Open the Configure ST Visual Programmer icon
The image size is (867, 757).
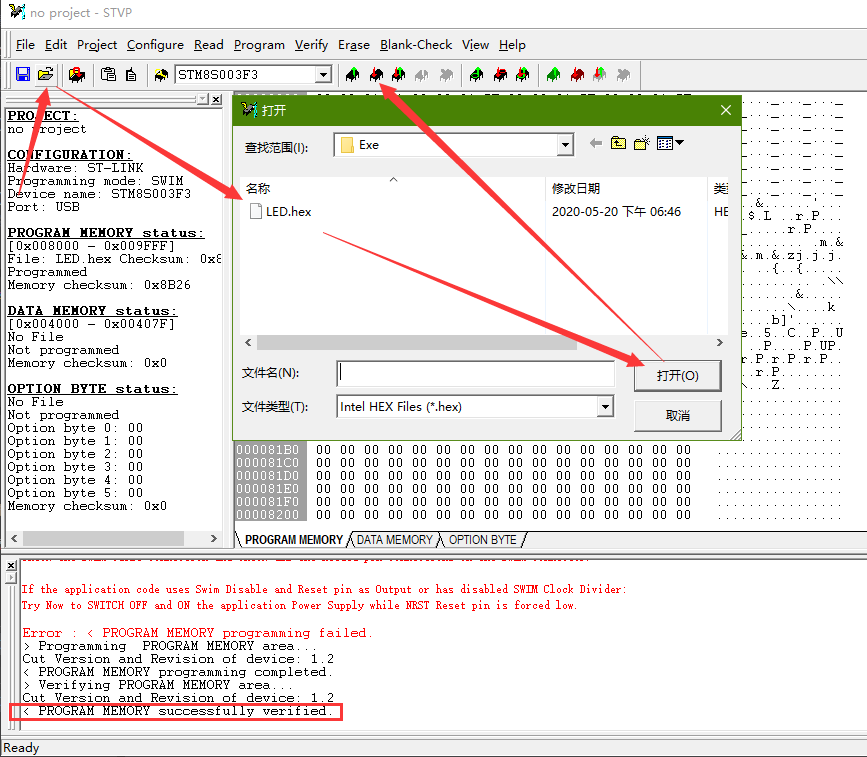[77, 74]
